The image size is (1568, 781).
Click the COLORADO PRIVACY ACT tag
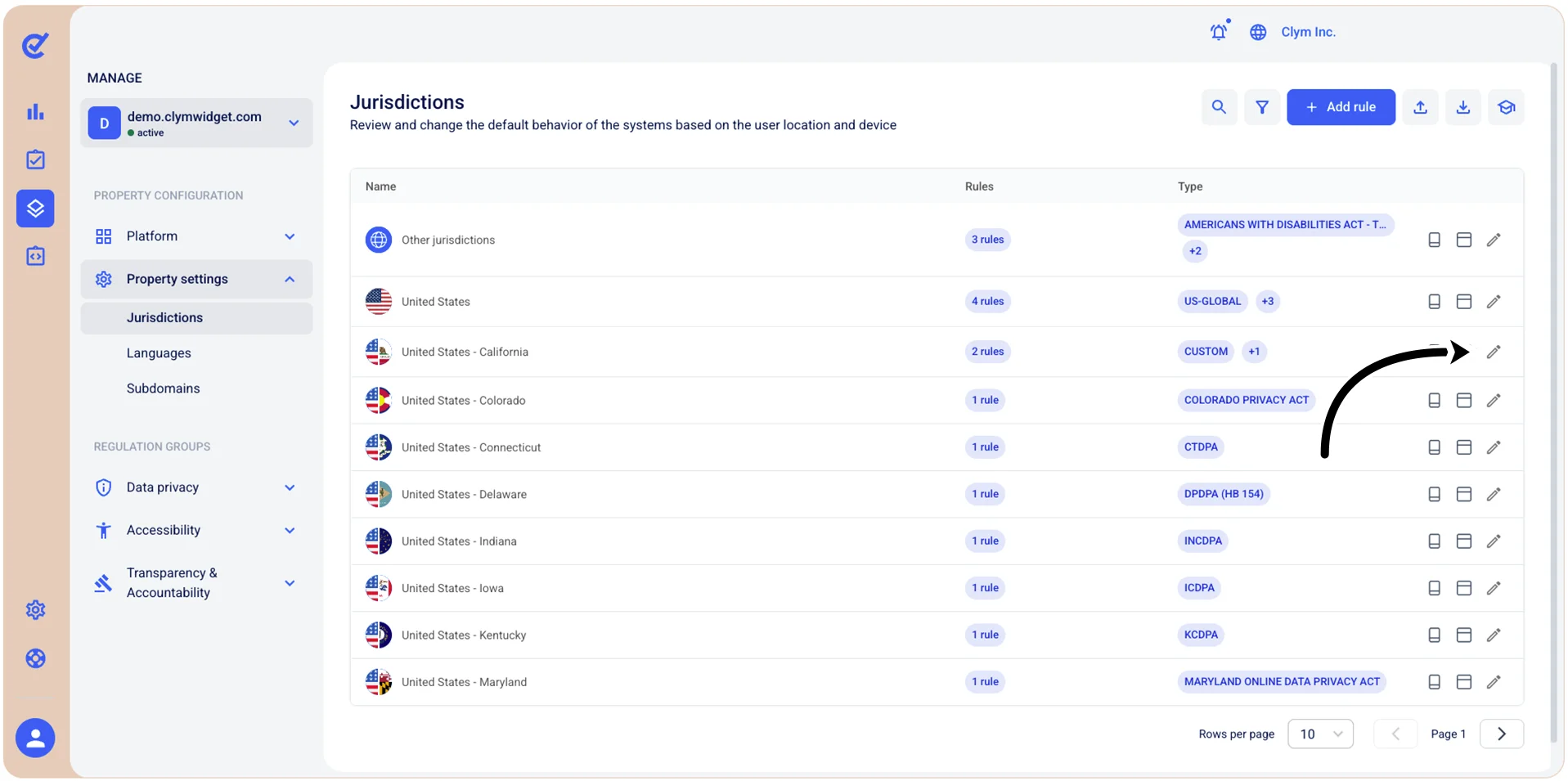click(1247, 401)
